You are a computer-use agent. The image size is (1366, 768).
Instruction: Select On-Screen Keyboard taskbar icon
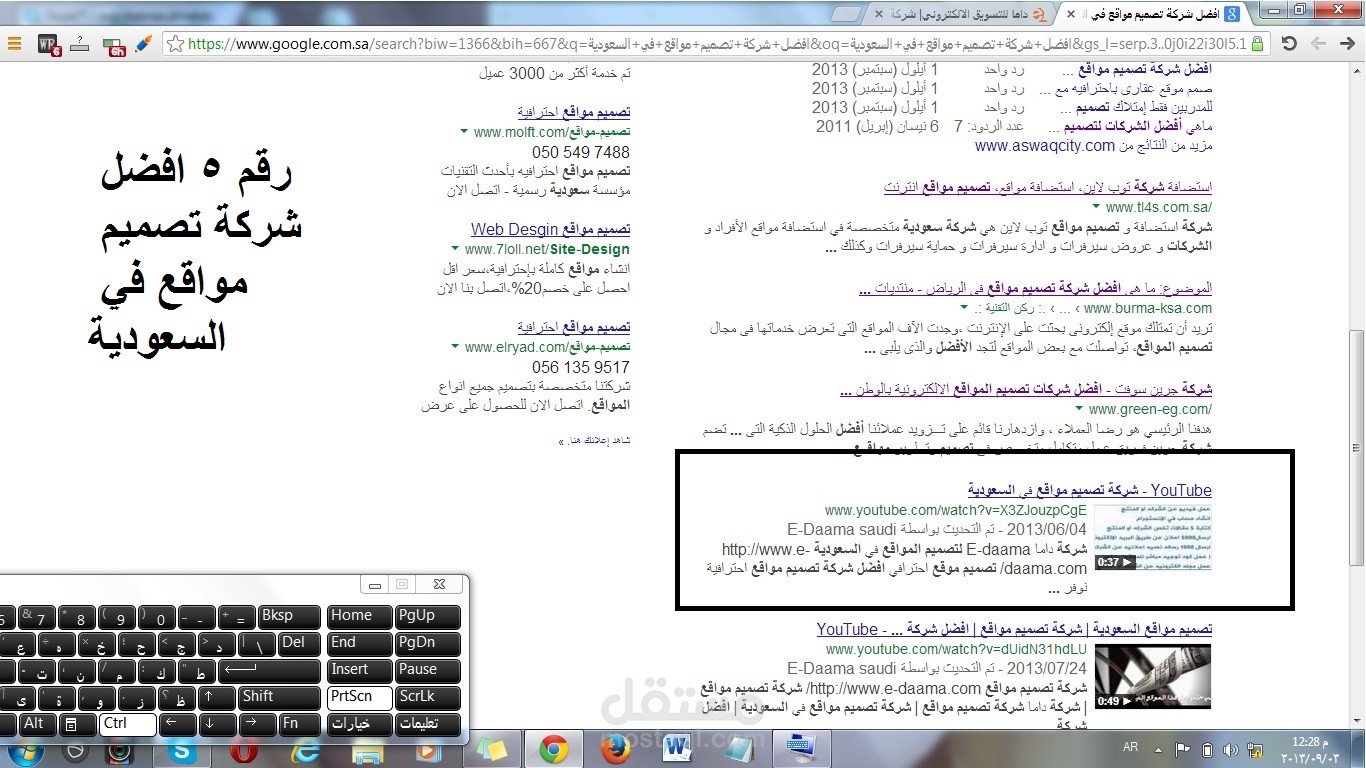click(801, 748)
